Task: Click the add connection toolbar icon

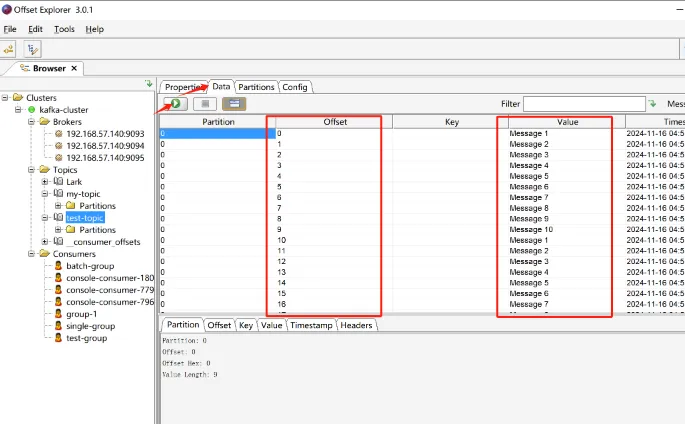Action: click(x=9, y=49)
